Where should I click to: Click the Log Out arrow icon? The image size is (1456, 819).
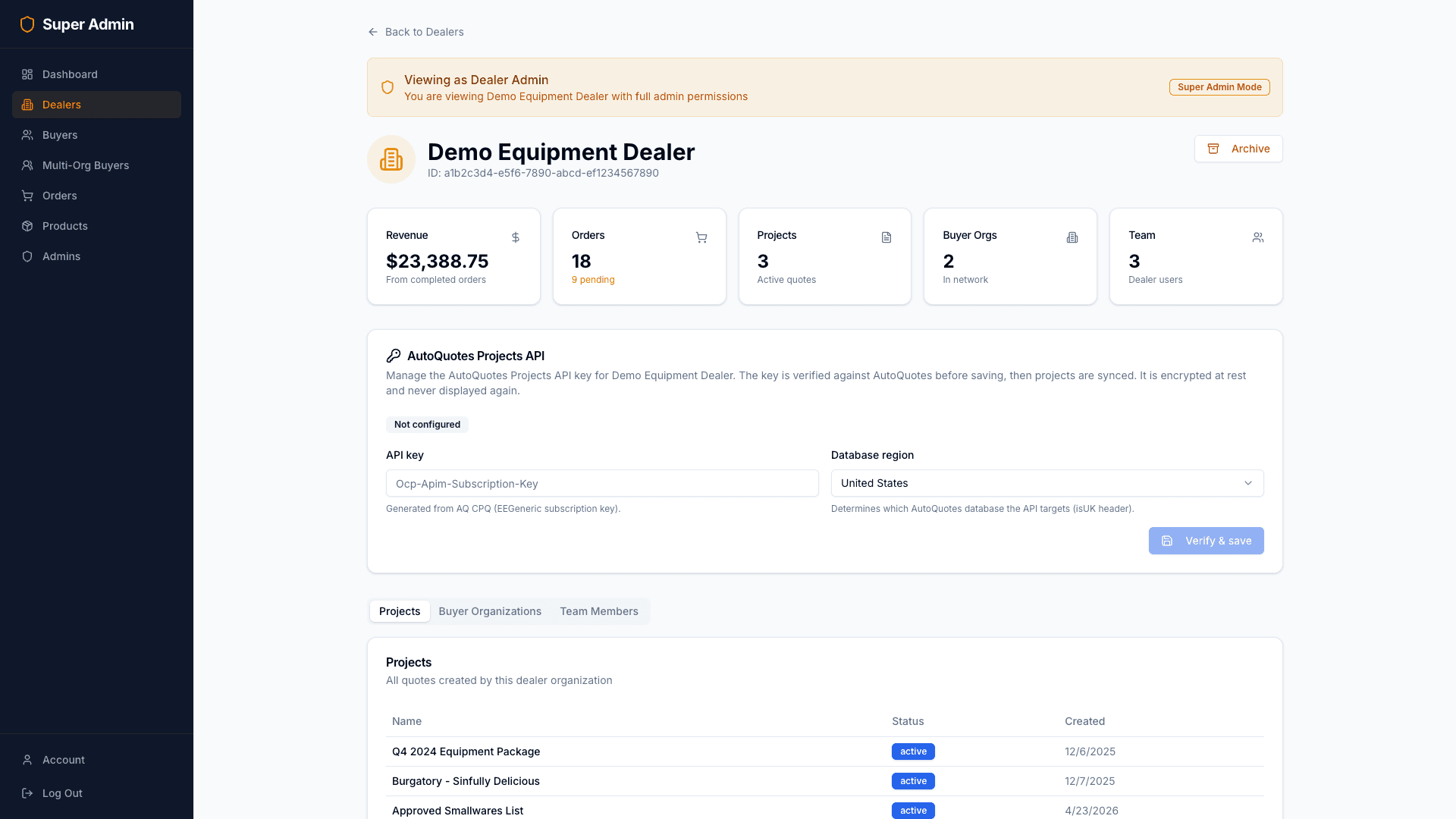pyautogui.click(x=27, y=793)
